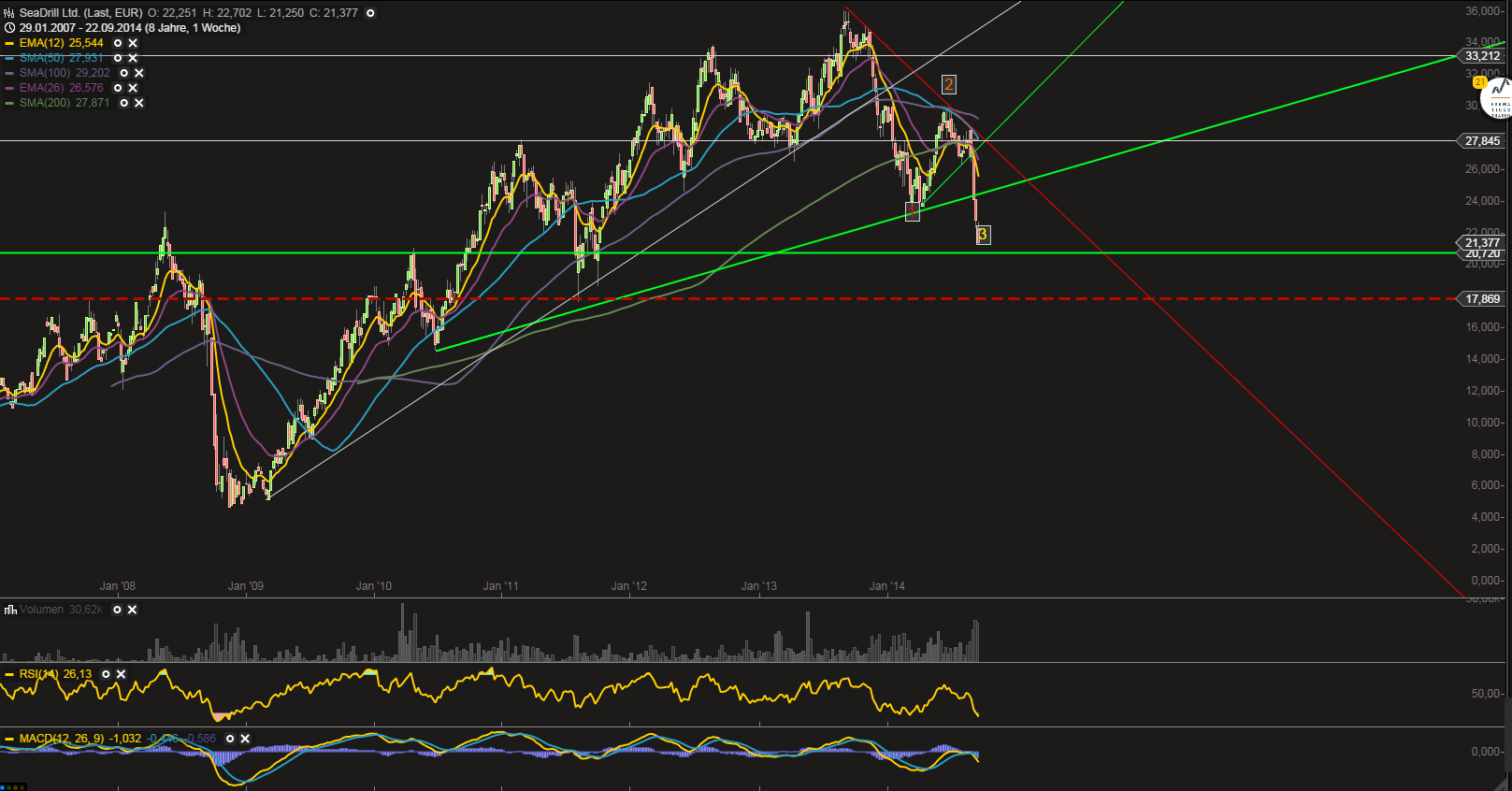This screenshot has height=791, width=1512.
Task: Remove the SMA(50) indicator
Action: coord(133,58)
